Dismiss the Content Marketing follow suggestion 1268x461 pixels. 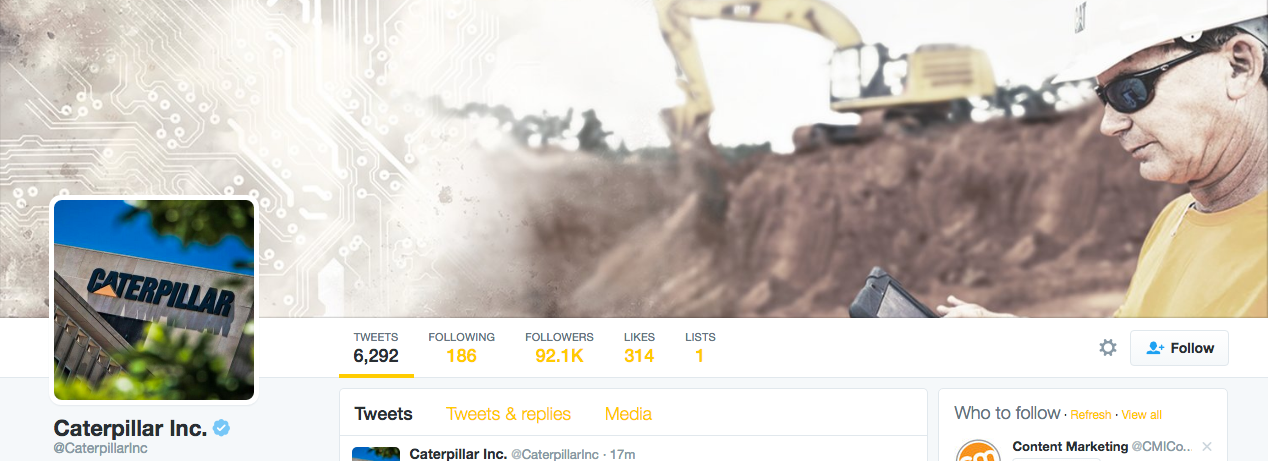coord(1207,446)
